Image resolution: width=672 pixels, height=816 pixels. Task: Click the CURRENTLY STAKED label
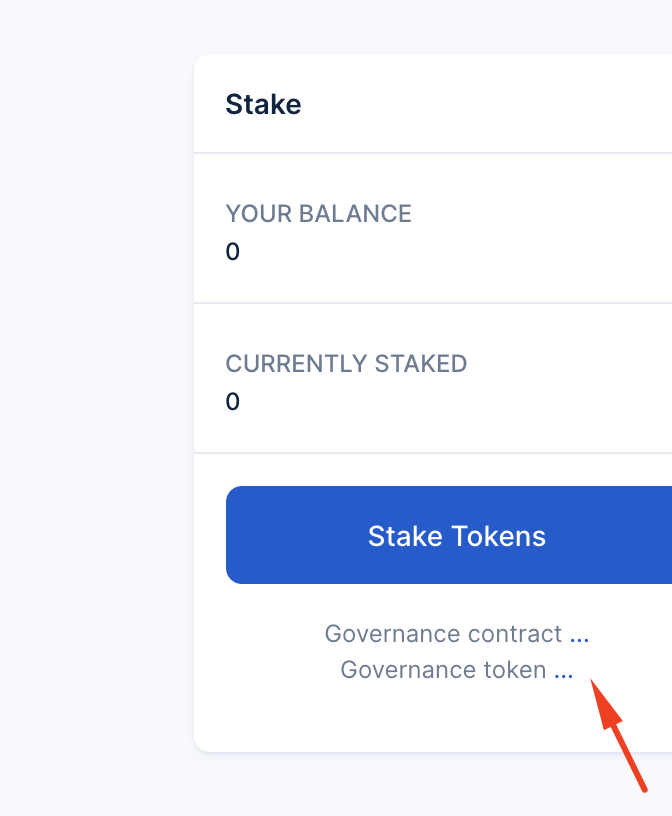tap(346, 364)
